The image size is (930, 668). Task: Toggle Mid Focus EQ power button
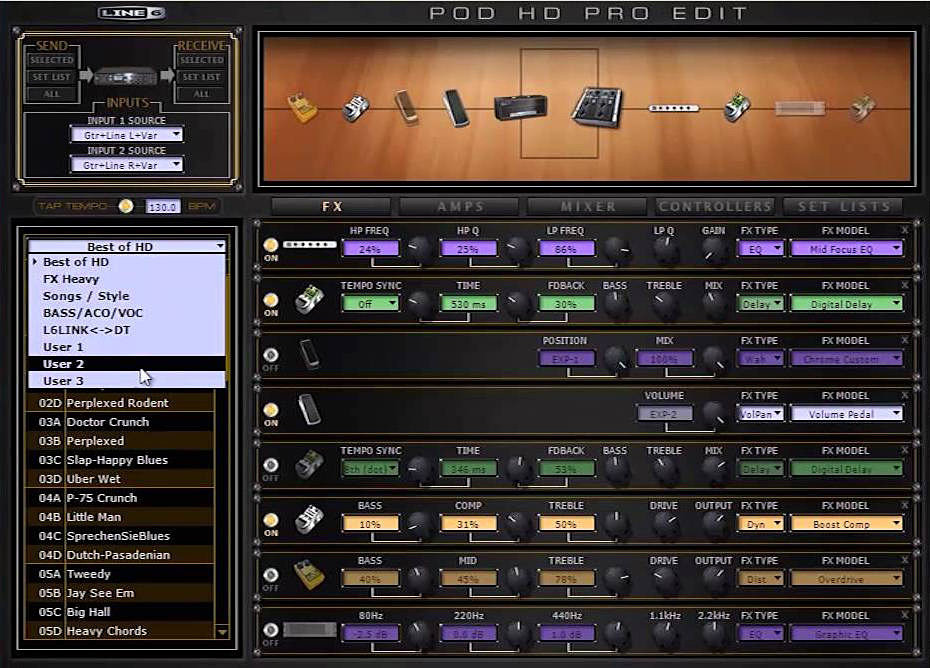point(270,245)
